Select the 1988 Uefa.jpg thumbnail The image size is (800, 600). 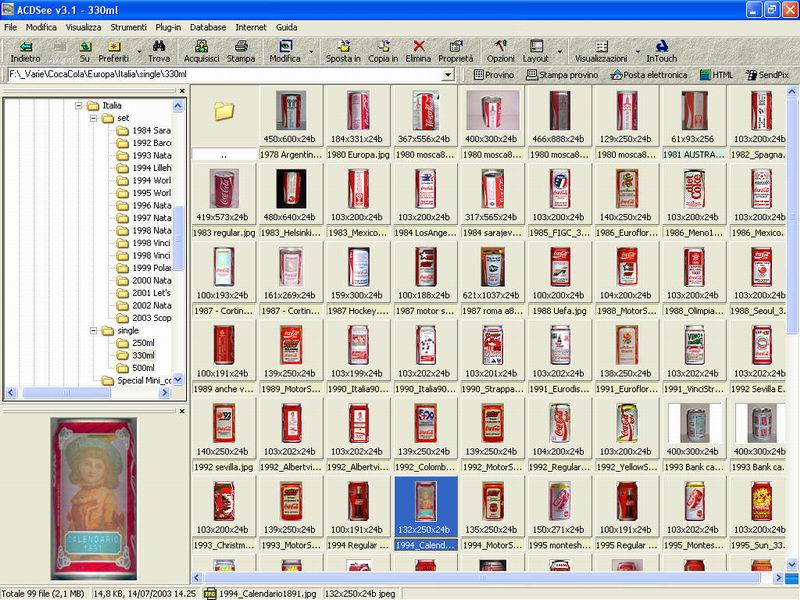[x=560, y=279]
